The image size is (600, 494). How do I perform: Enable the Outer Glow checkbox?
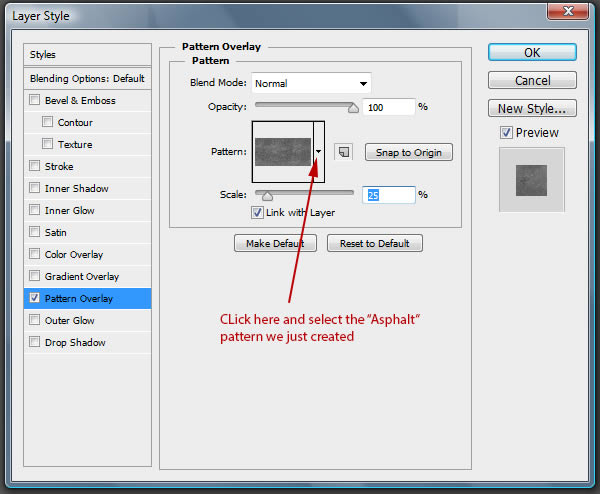(x=34, y=320)
